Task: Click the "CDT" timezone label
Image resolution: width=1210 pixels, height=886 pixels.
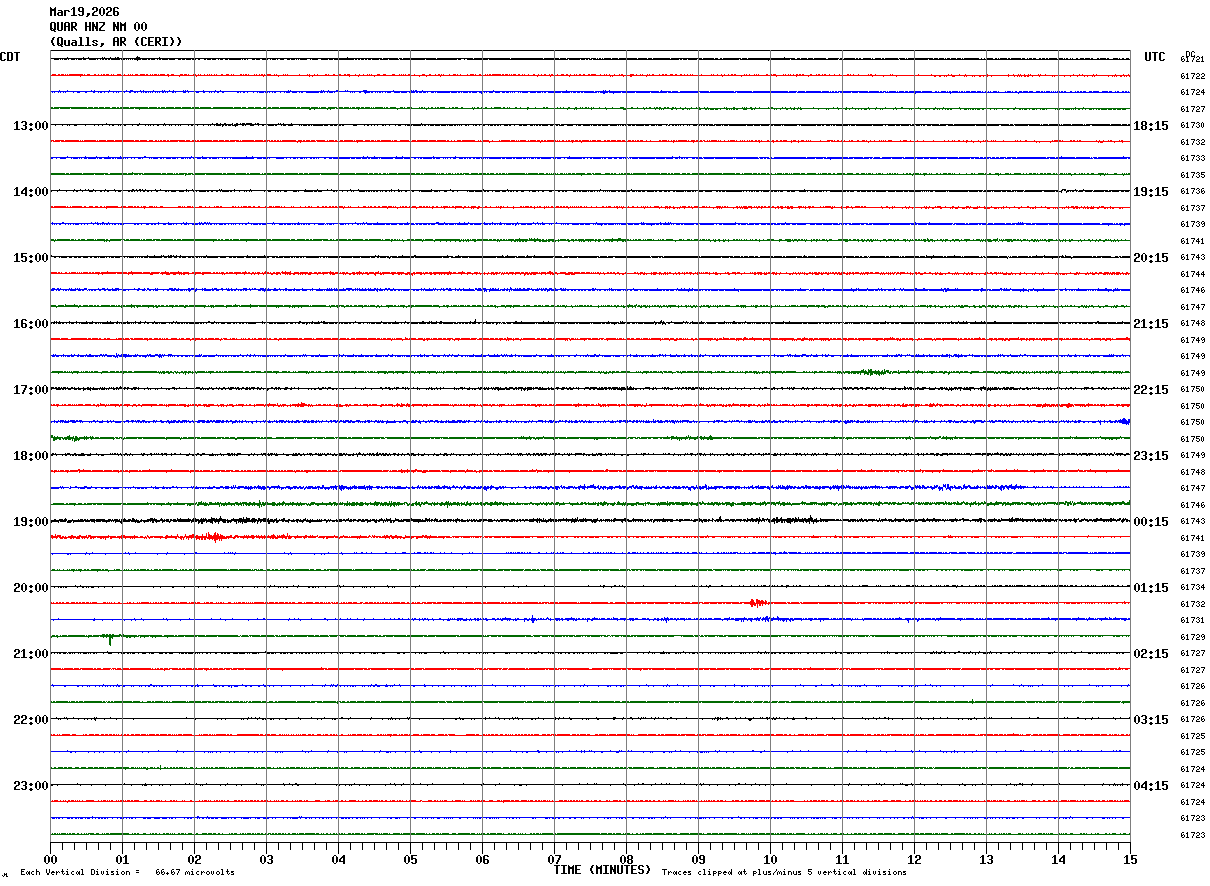Action: coord(10,57)
